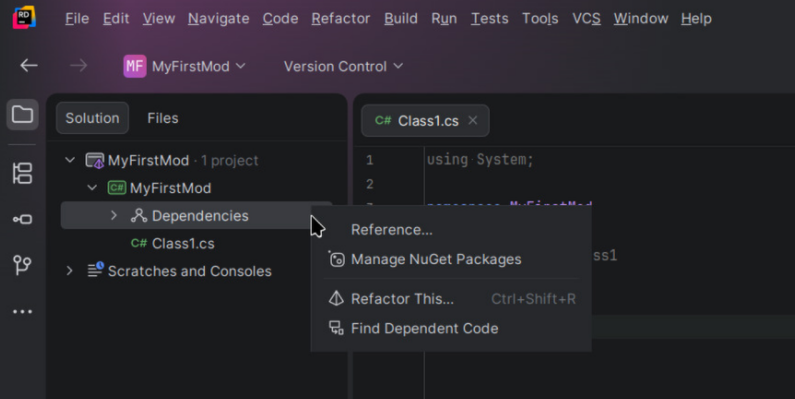795x399 pixels.
Task: Open the View menu
Action: pos(159,19)
